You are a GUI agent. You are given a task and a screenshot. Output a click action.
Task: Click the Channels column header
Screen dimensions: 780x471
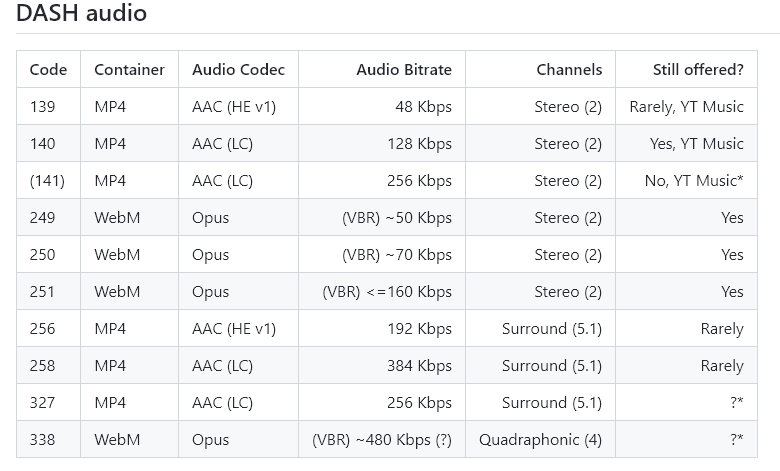(x=569, y=70)
